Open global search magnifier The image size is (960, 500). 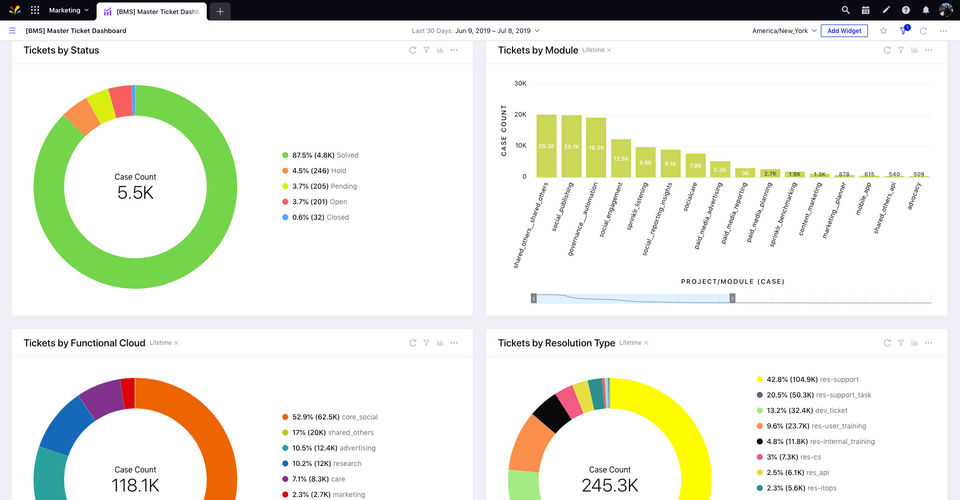[x=846, y=10]
